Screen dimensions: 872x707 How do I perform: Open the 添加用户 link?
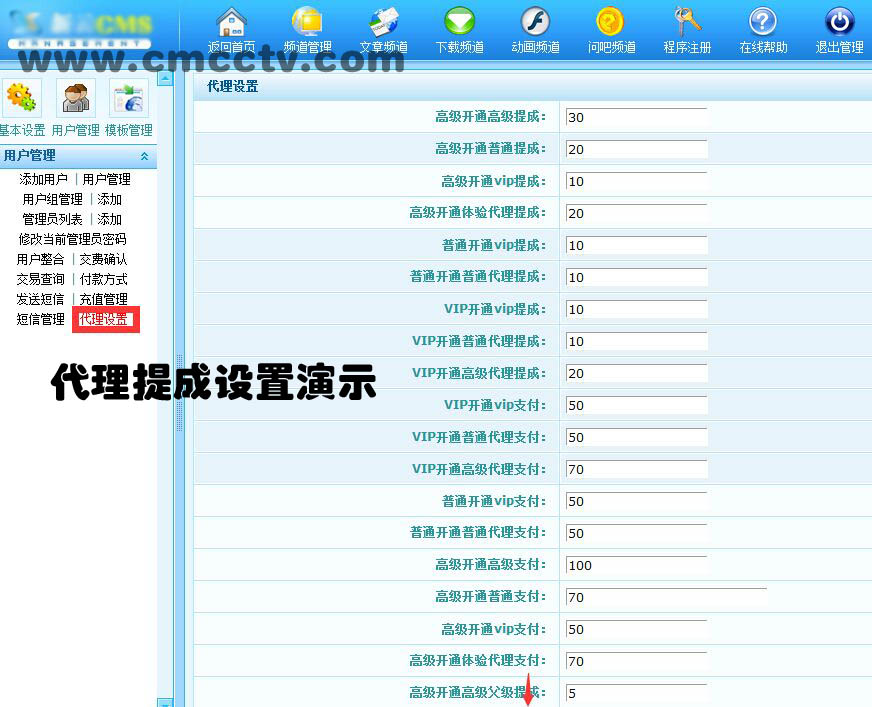click(43, 179)
